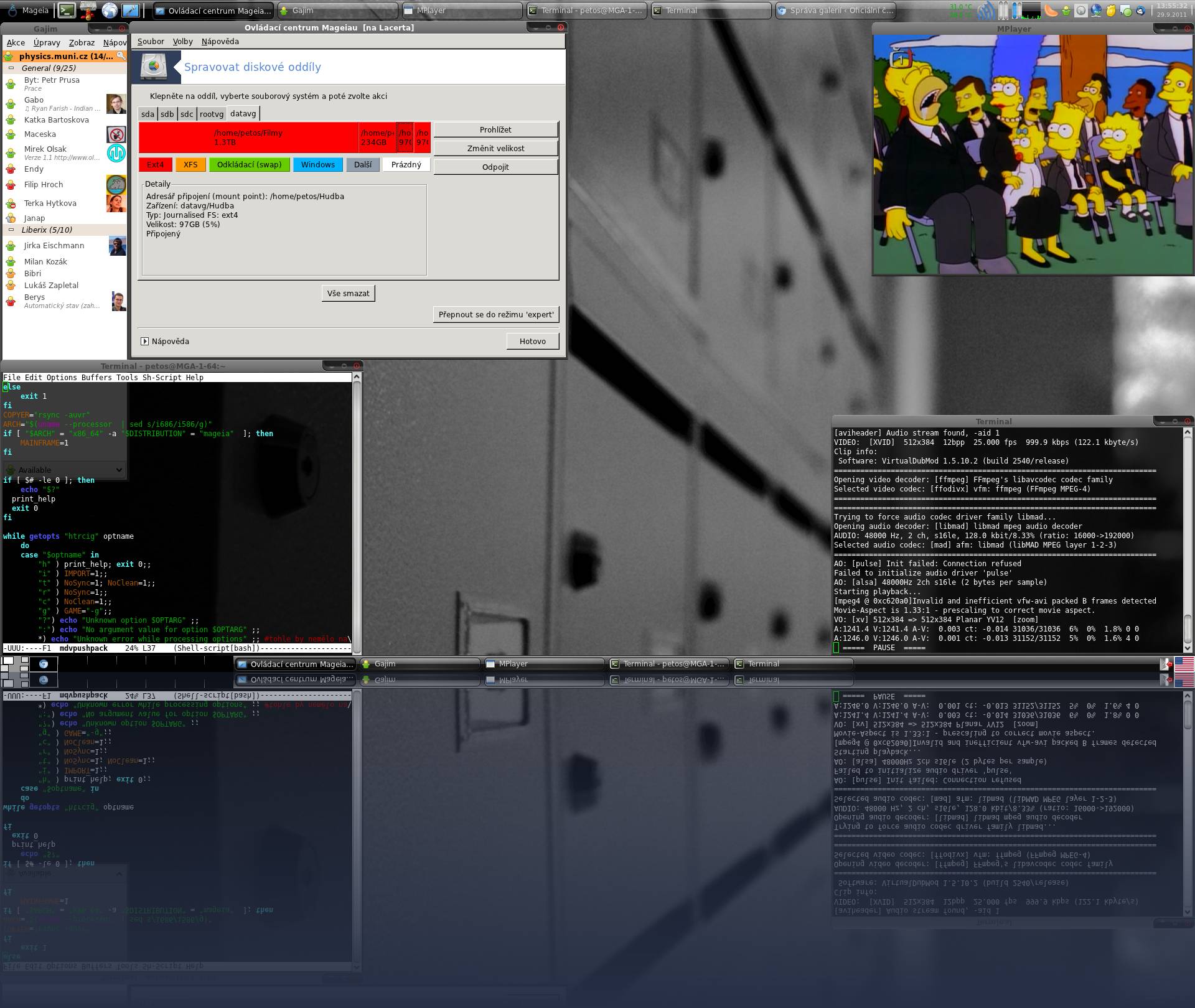Viewport: 1195px width, 1008px height.
Task: Open Akce menu in Gajim
Action: pos(16,42)
